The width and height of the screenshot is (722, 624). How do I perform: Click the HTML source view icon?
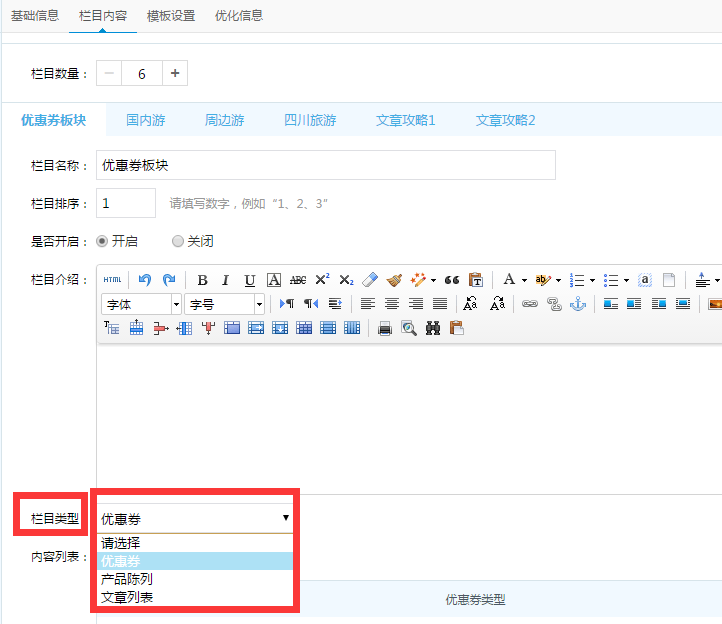pyautogui.click(x=112, y=280)
